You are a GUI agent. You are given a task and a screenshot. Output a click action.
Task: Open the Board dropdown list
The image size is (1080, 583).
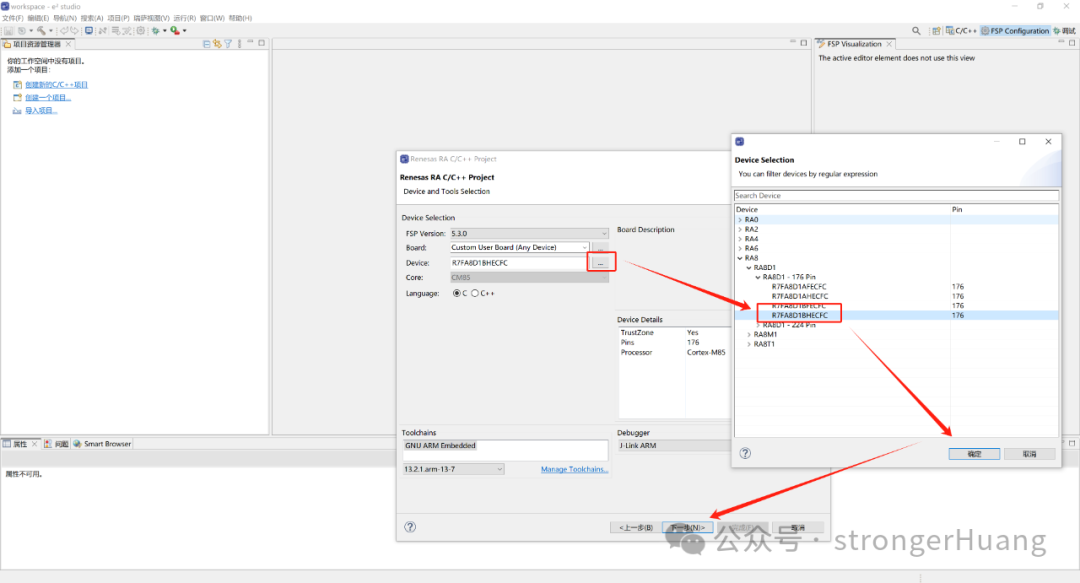[x=584, y=248]
